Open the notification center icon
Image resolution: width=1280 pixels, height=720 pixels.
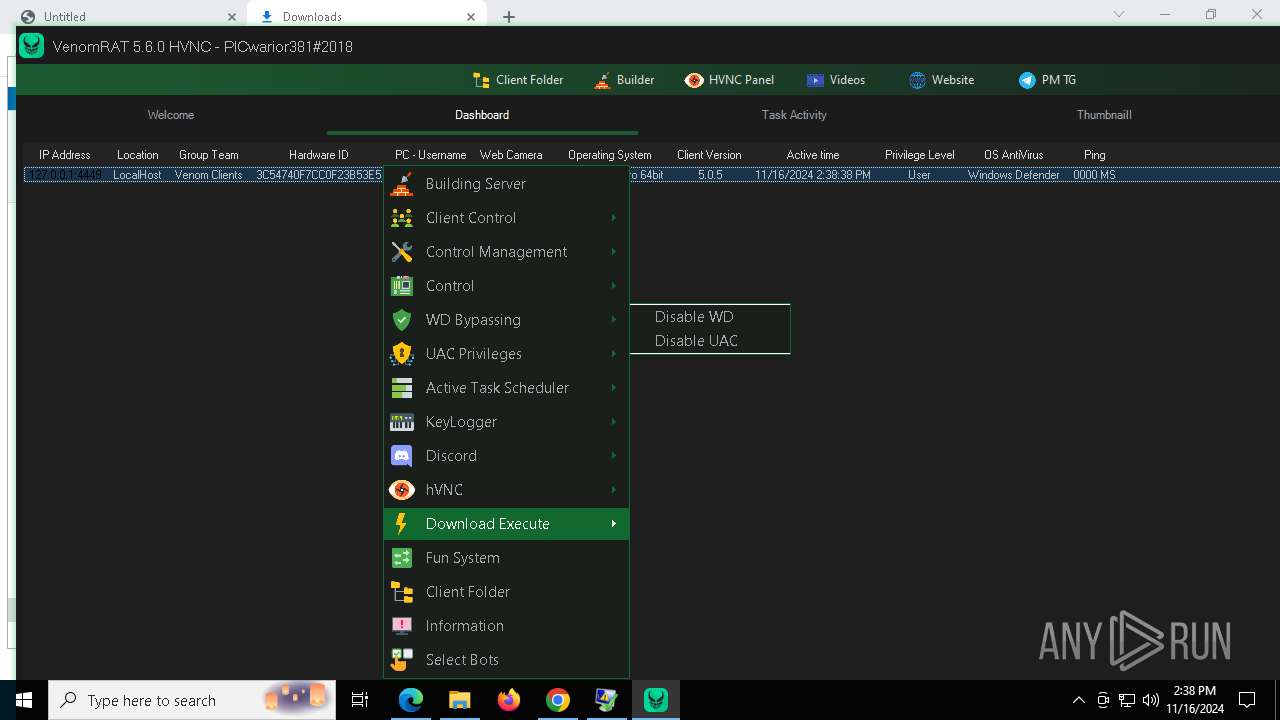point(1247,700)
